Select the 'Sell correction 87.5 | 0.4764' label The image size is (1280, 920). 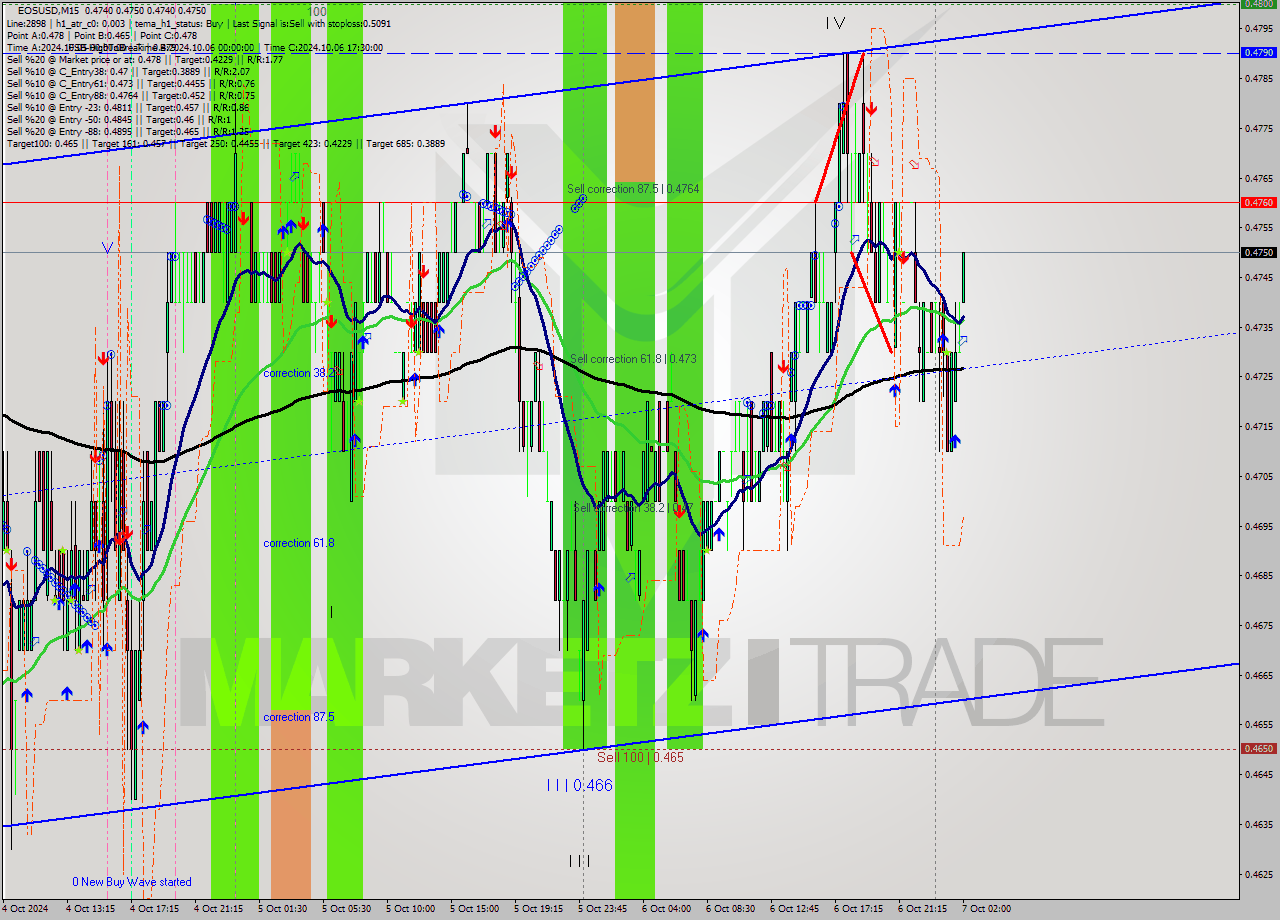click(x=633, y=189)
